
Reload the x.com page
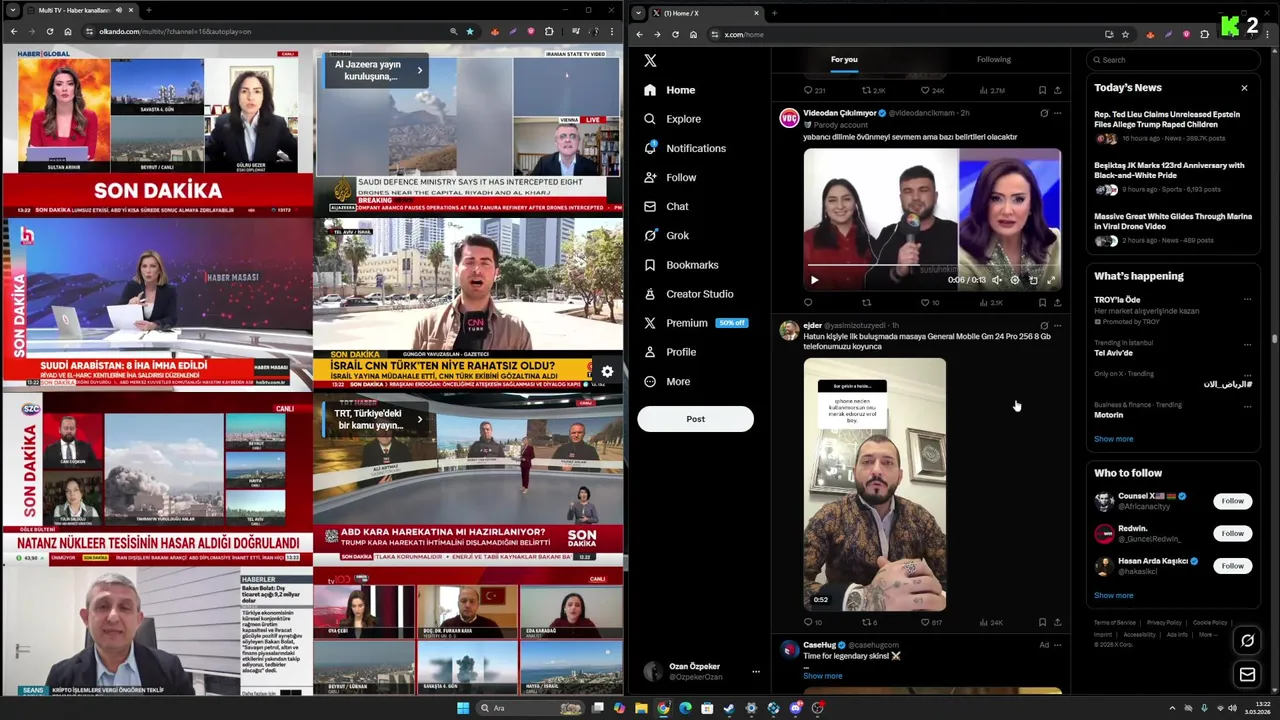click(x=675, y=34)
